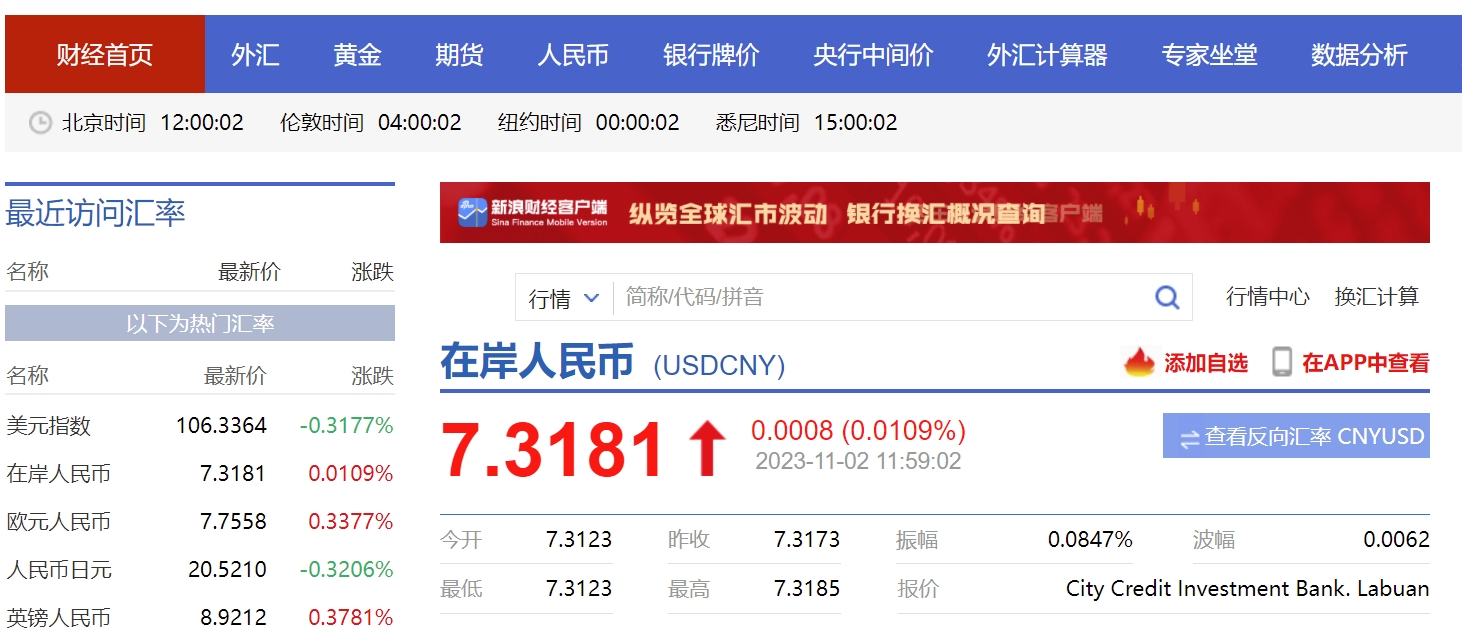Click the phone icon beside 在APP中查看

tap(1281, 362)
